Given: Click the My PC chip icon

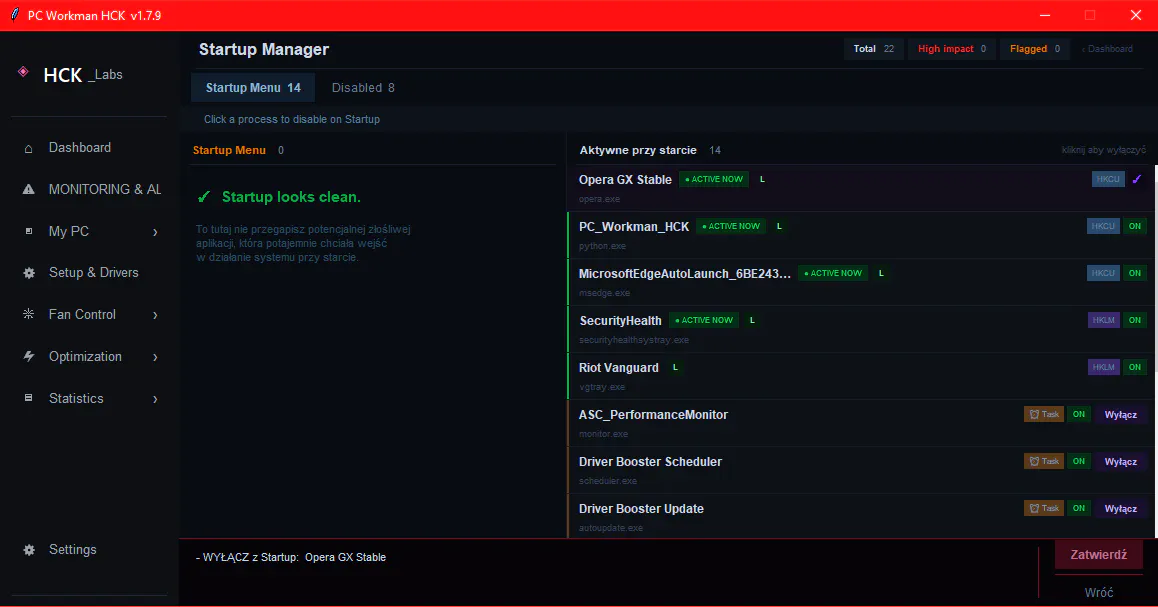Looking at the screenshot, I should pyautogui.click(x=29, y=231).
